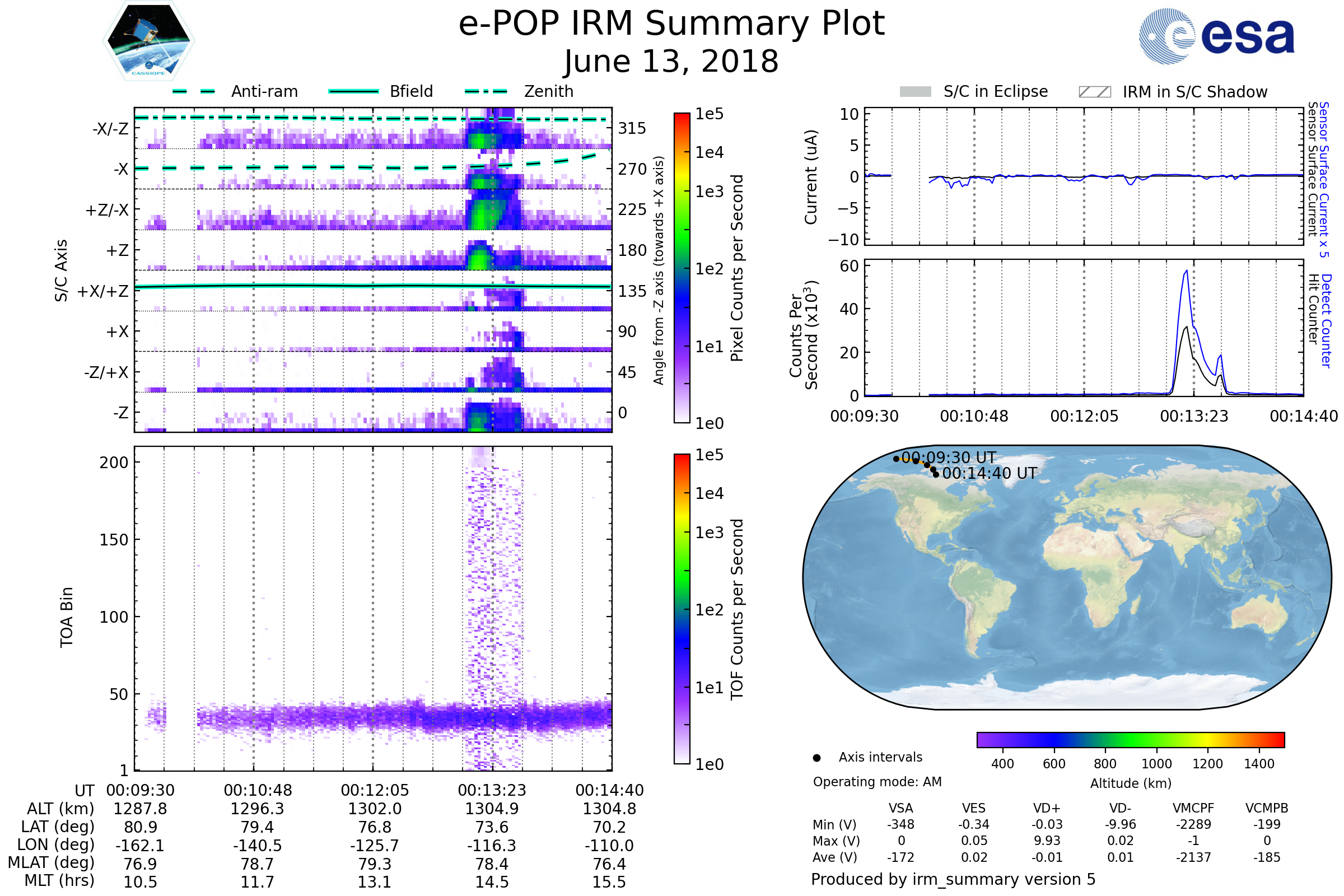Click the CASSIOPE satellite mission logo

tap(148, 41)
